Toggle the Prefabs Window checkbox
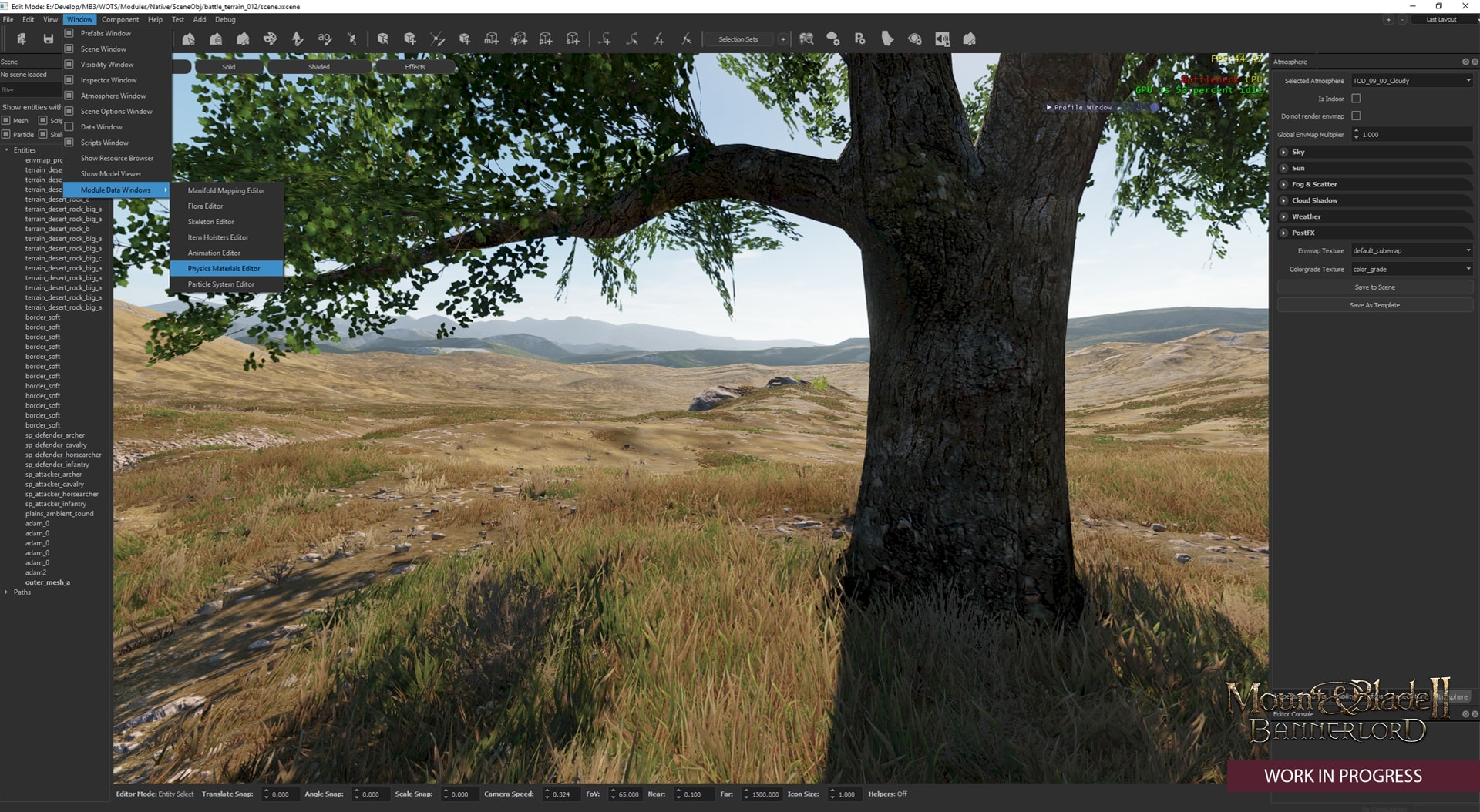This screenshot has height=812, width=1480. point(69,33)
